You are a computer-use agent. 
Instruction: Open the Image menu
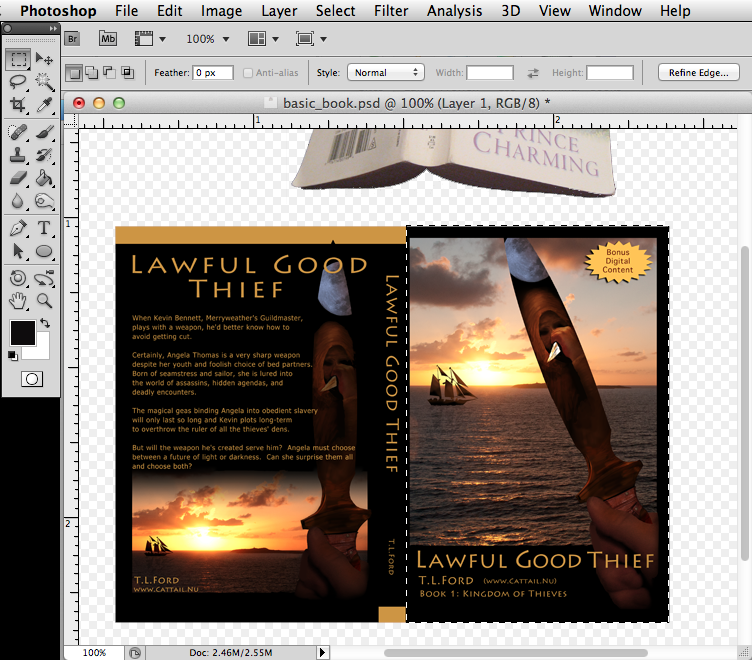(221, 11)
